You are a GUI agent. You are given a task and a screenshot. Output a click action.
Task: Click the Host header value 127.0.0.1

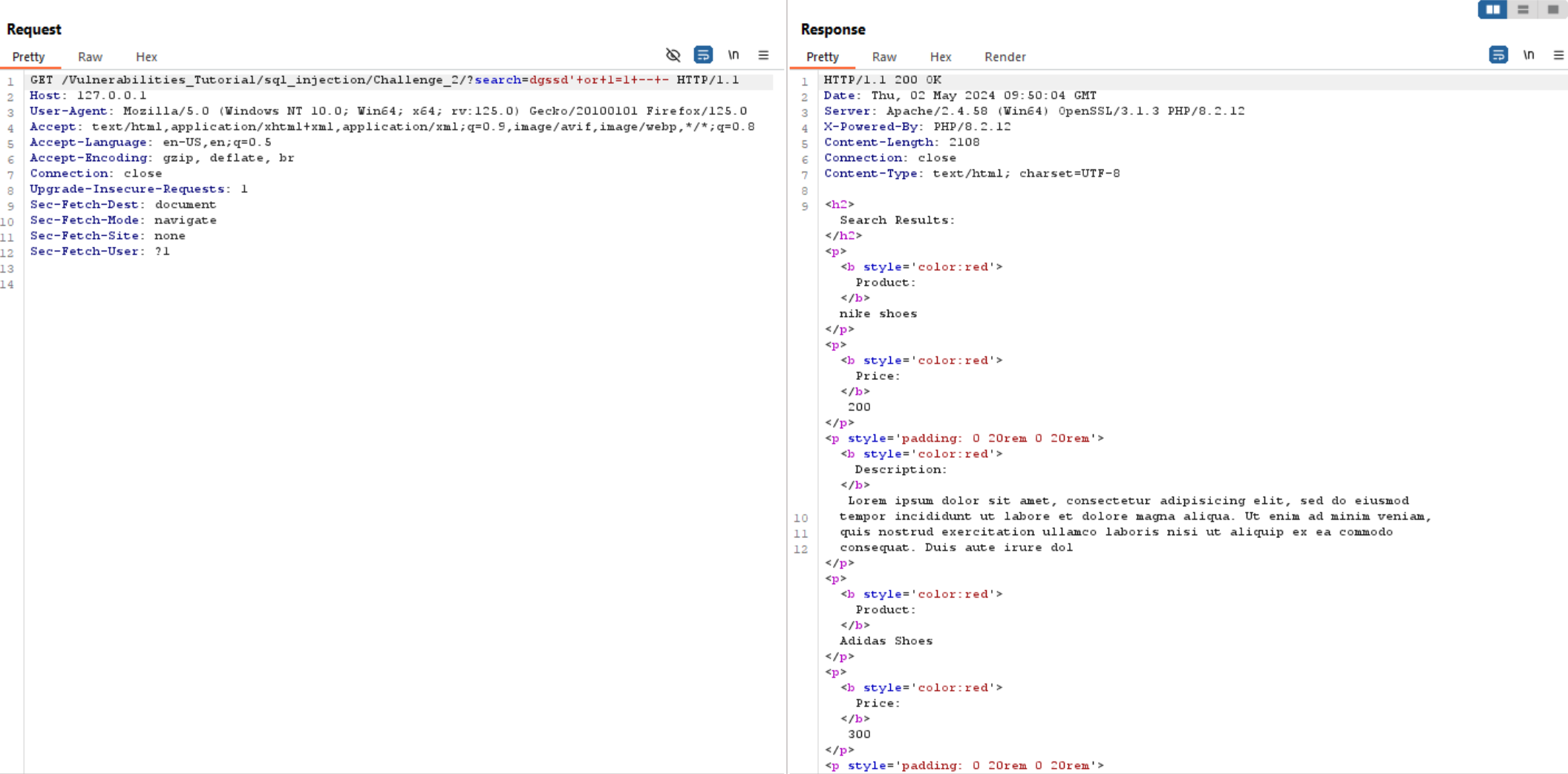111,96
